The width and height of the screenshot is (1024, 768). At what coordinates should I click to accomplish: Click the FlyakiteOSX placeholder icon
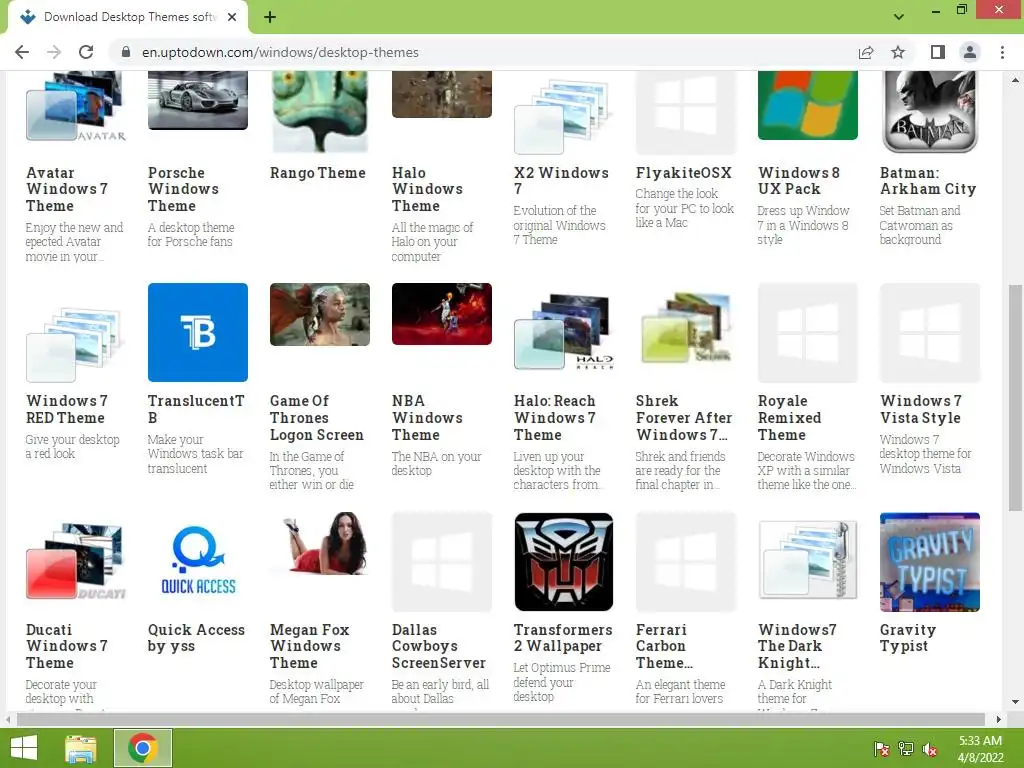point(686,112)
